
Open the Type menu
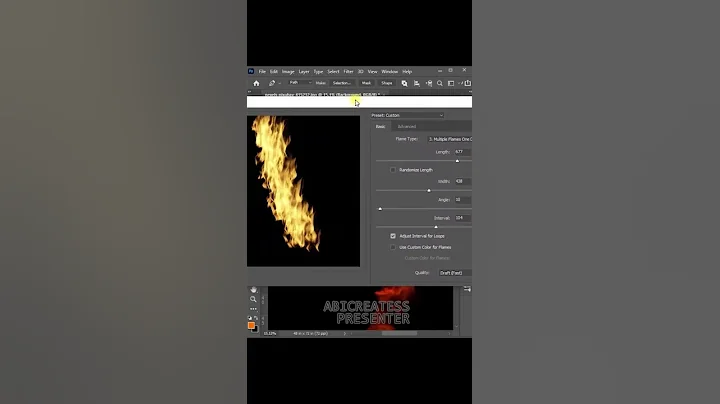tap(318, 72)
